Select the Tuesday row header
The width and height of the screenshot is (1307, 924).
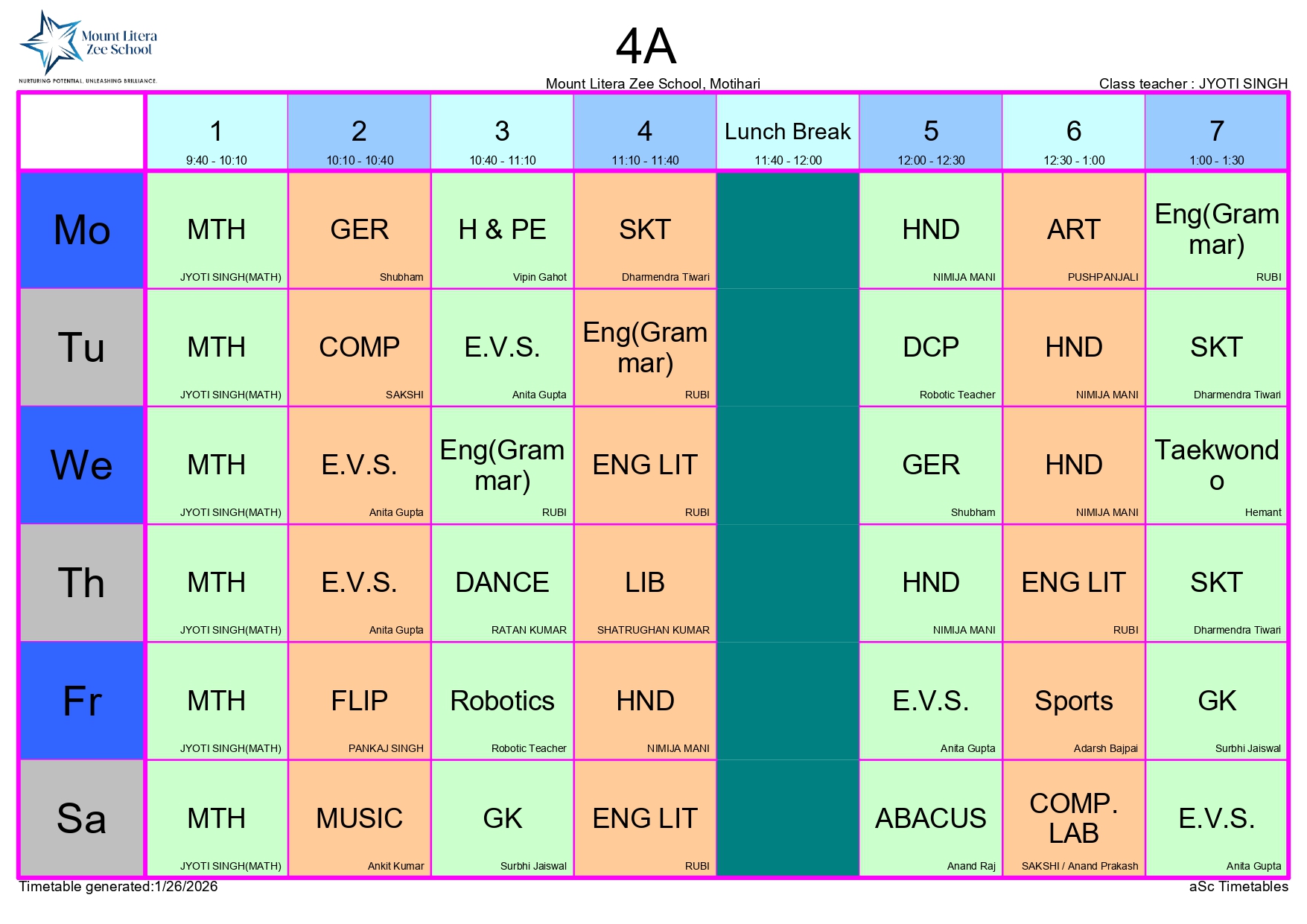tap(81, 347)
